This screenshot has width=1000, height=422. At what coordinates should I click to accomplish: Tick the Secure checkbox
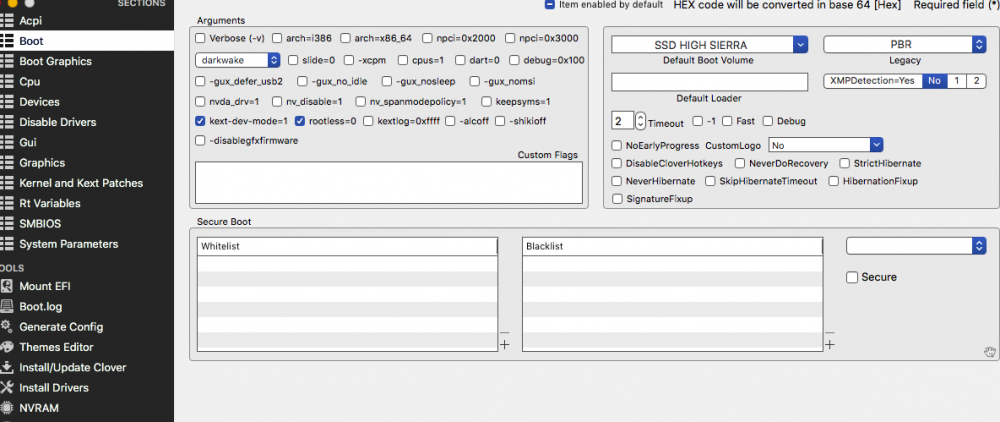click(852, 277)
